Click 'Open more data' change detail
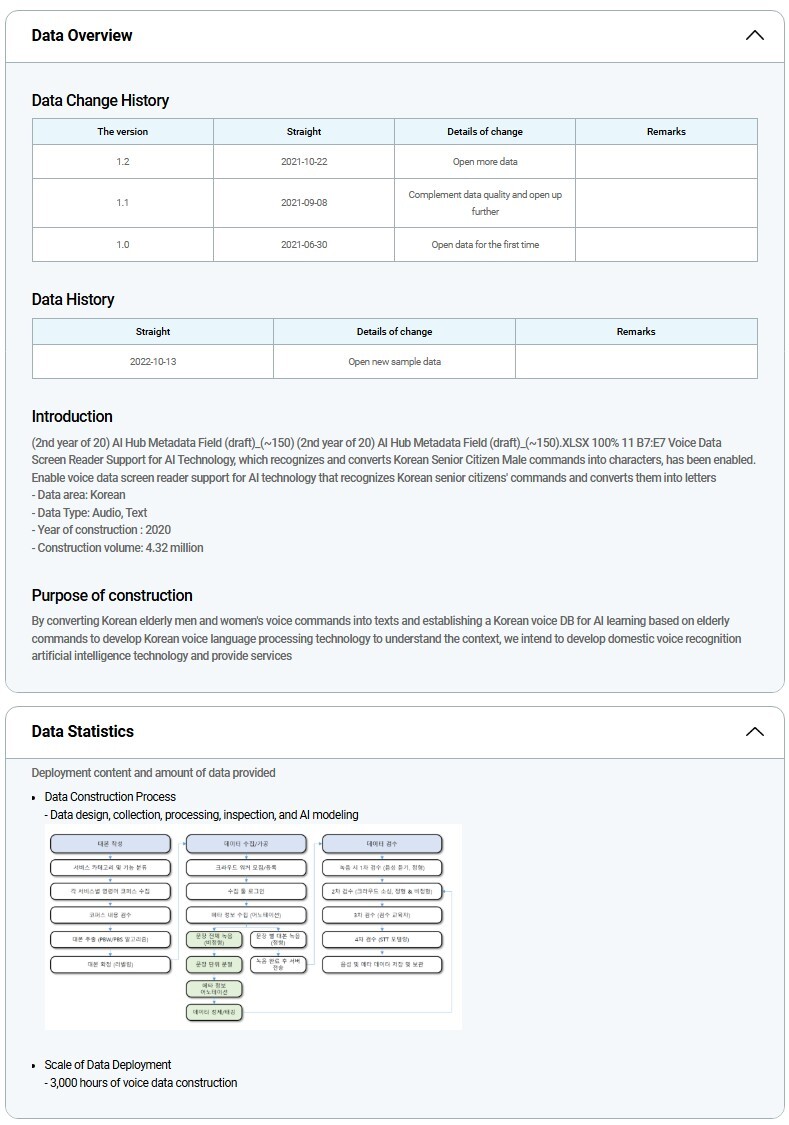Image resolution: width=789 pixels, height=1125 pixels. [485, 162]
